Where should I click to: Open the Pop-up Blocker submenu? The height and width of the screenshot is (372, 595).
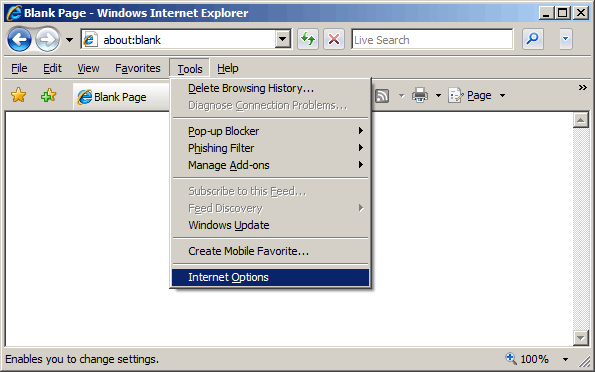(270, 131)
